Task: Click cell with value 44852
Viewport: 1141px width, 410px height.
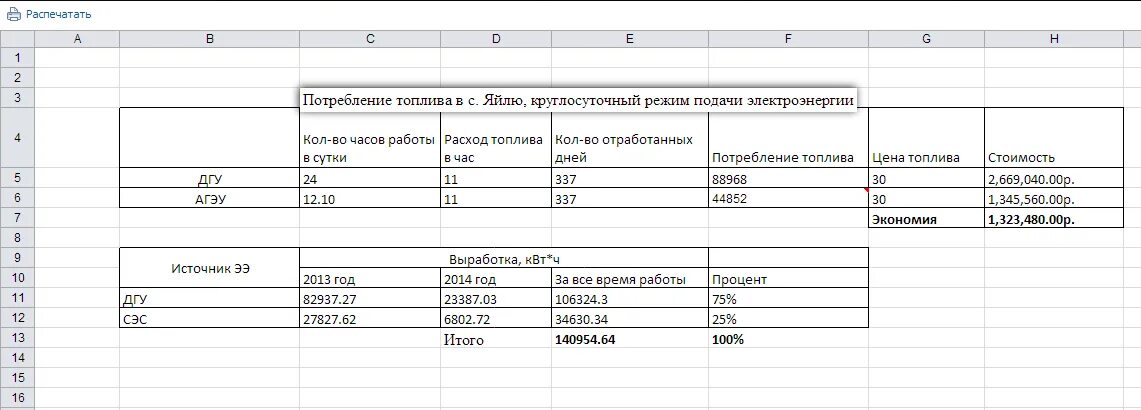Action: click(789, 197)
